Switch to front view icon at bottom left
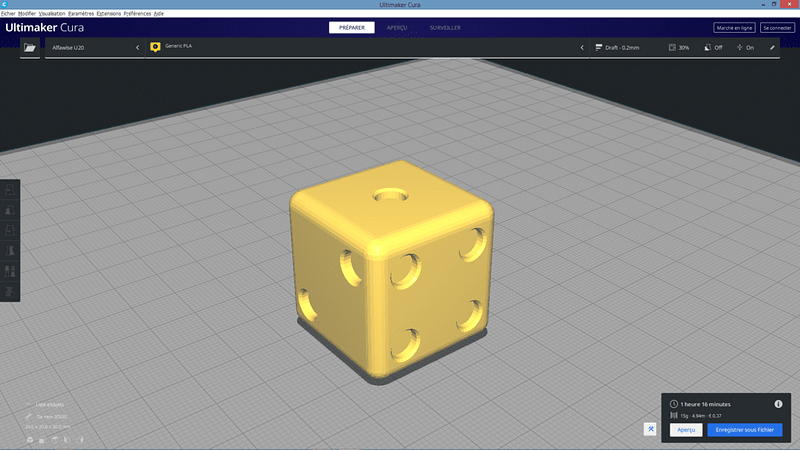The width and height of the screenshot is (800, 450). 41,440
